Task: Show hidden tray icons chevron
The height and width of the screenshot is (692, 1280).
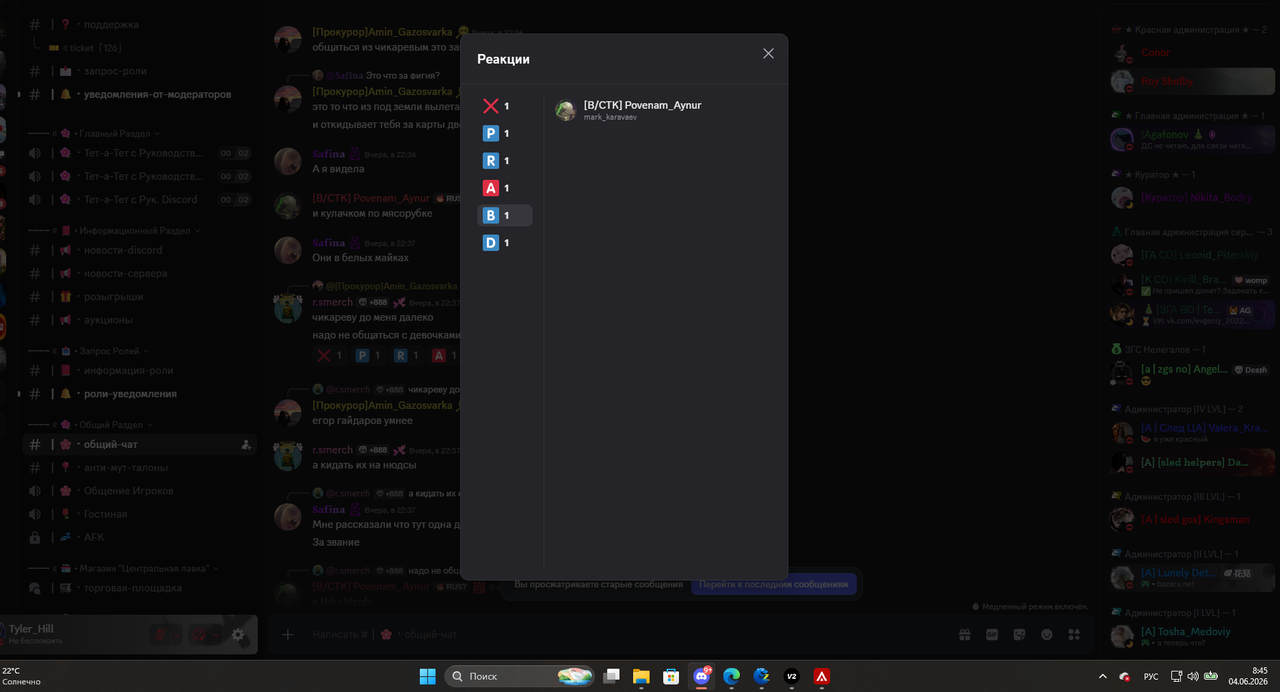Action: pyautogui.click(x=1103, y=677)
